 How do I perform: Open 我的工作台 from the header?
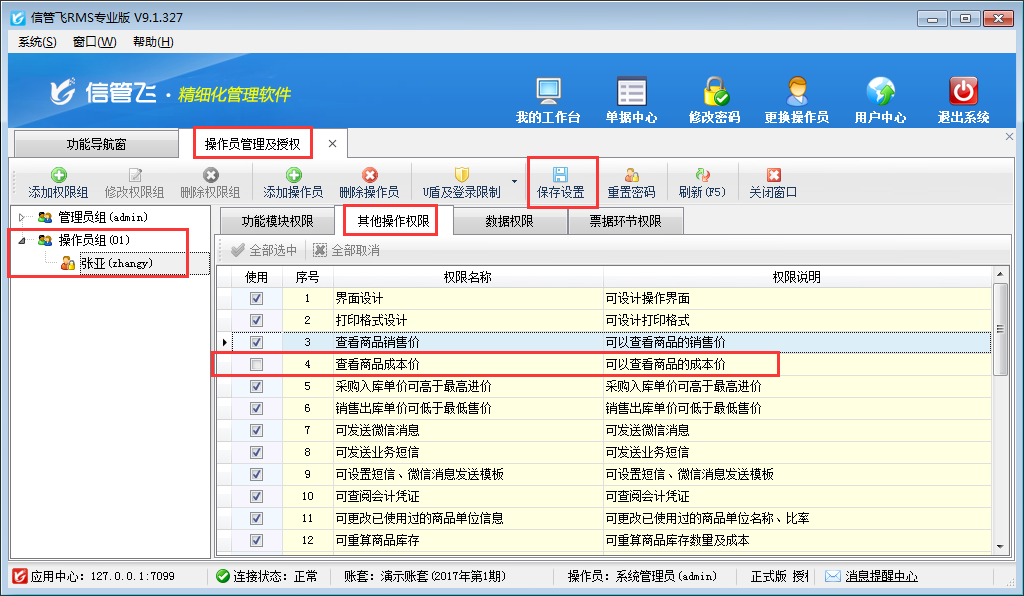pos(548,93)
